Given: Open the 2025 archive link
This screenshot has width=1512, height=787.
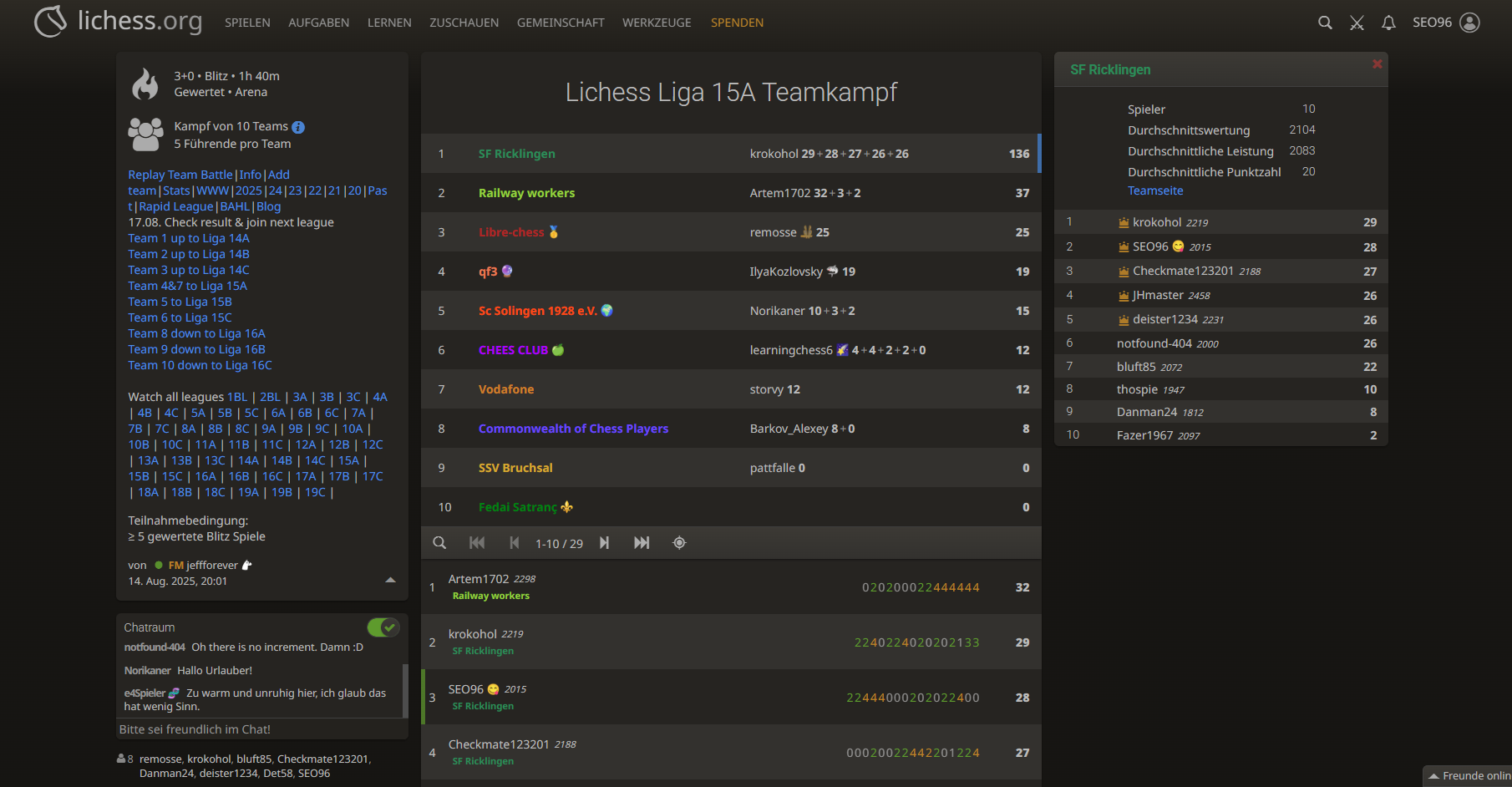Looking at the screenshot, I should click(248, 190).
